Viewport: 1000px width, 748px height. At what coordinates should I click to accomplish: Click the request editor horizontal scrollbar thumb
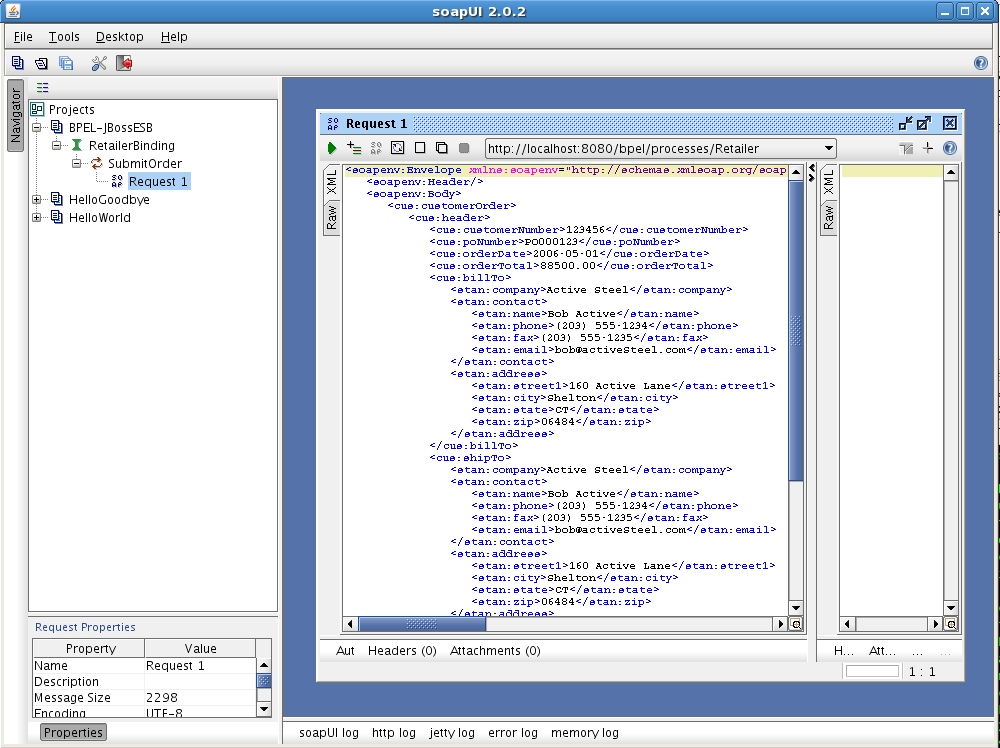(x=422, y=624)
